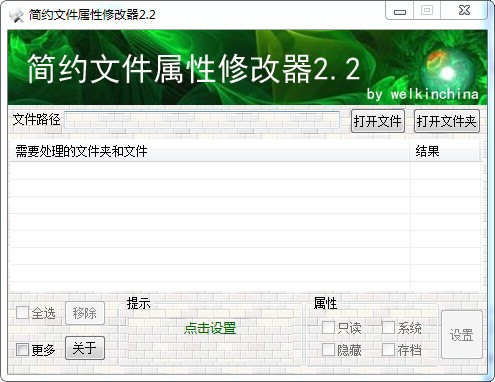Screen dimensions: 495x382
Task: Click the 结果 column header
Action: (x=445, y=151)
